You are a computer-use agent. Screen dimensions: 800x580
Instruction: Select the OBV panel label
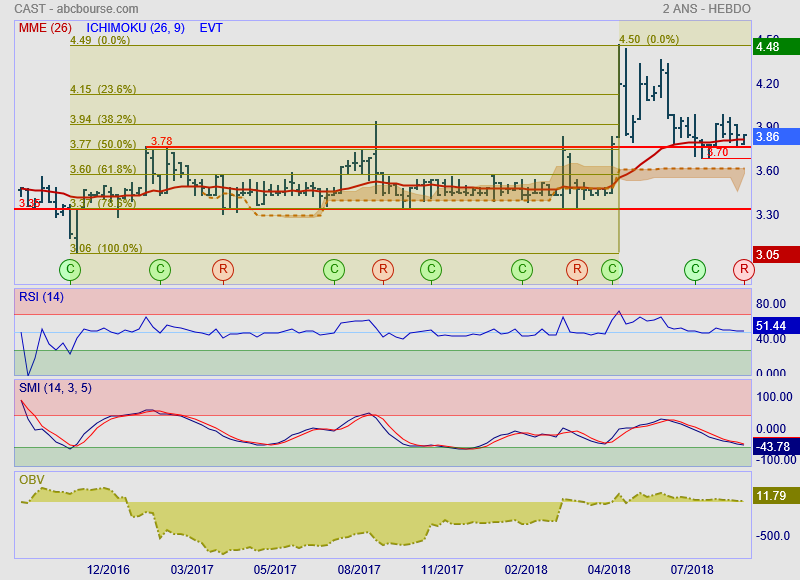[x=32, y=479]
